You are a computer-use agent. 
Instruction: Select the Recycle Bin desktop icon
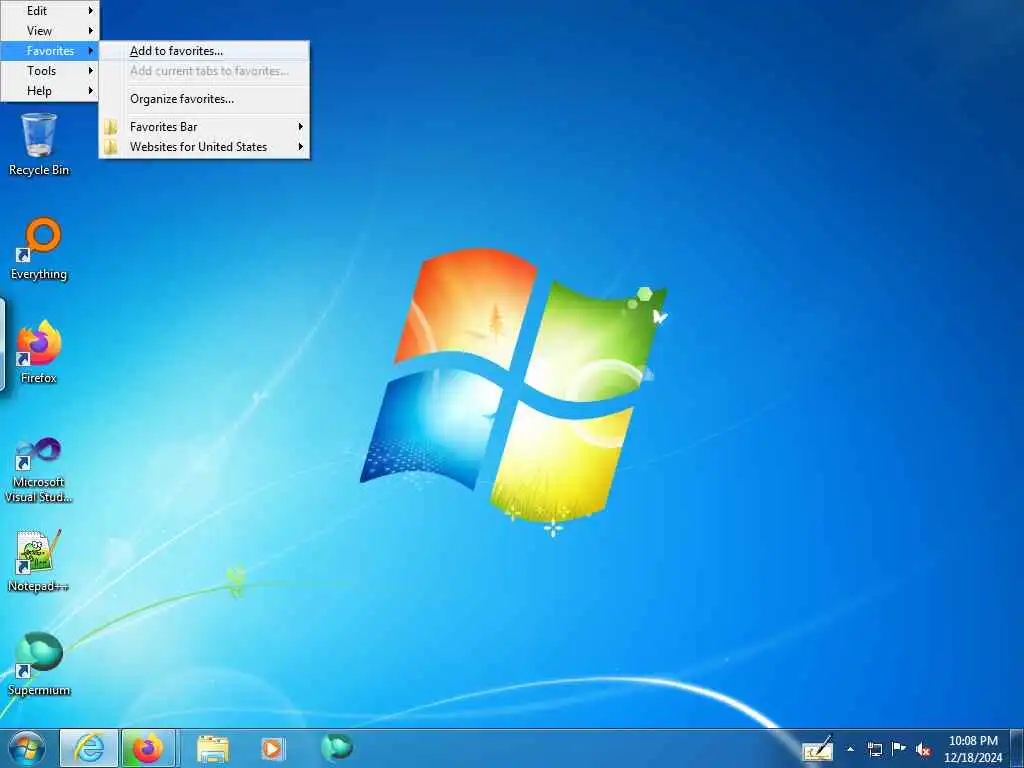(x=39, y=144)
